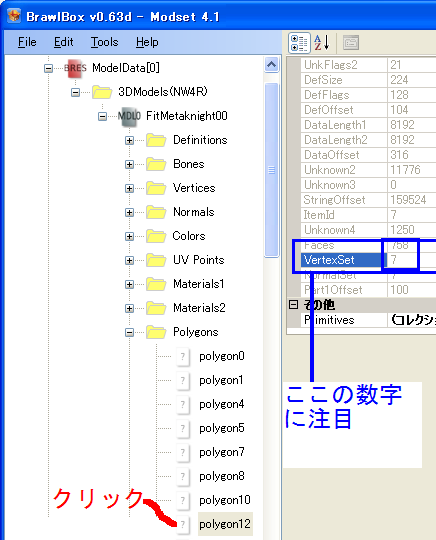Expand the UV Points folder node
Image resolution: width=436 pixels, height=540 pixels.
click(129, 260)
